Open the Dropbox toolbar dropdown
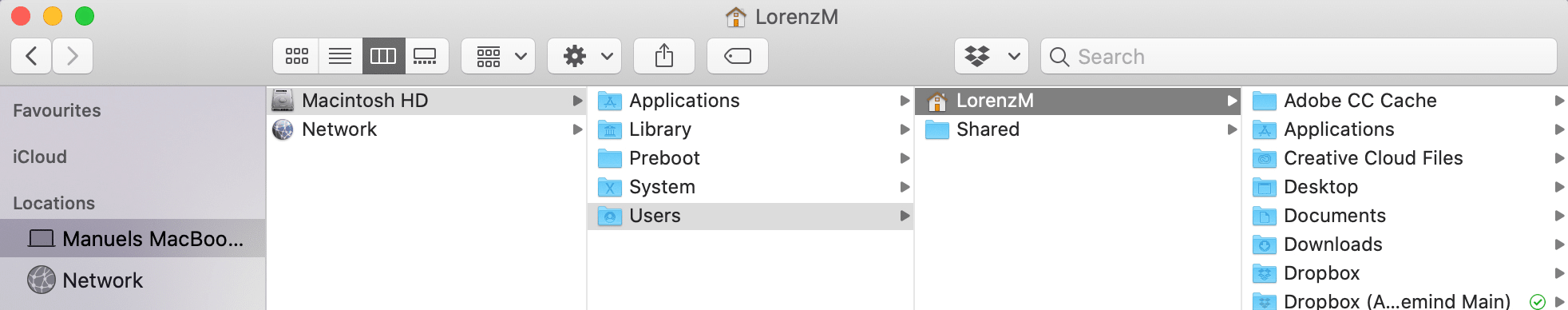Image resolution: width=1568 pixels, height=310 pixels. click(992, 56)
